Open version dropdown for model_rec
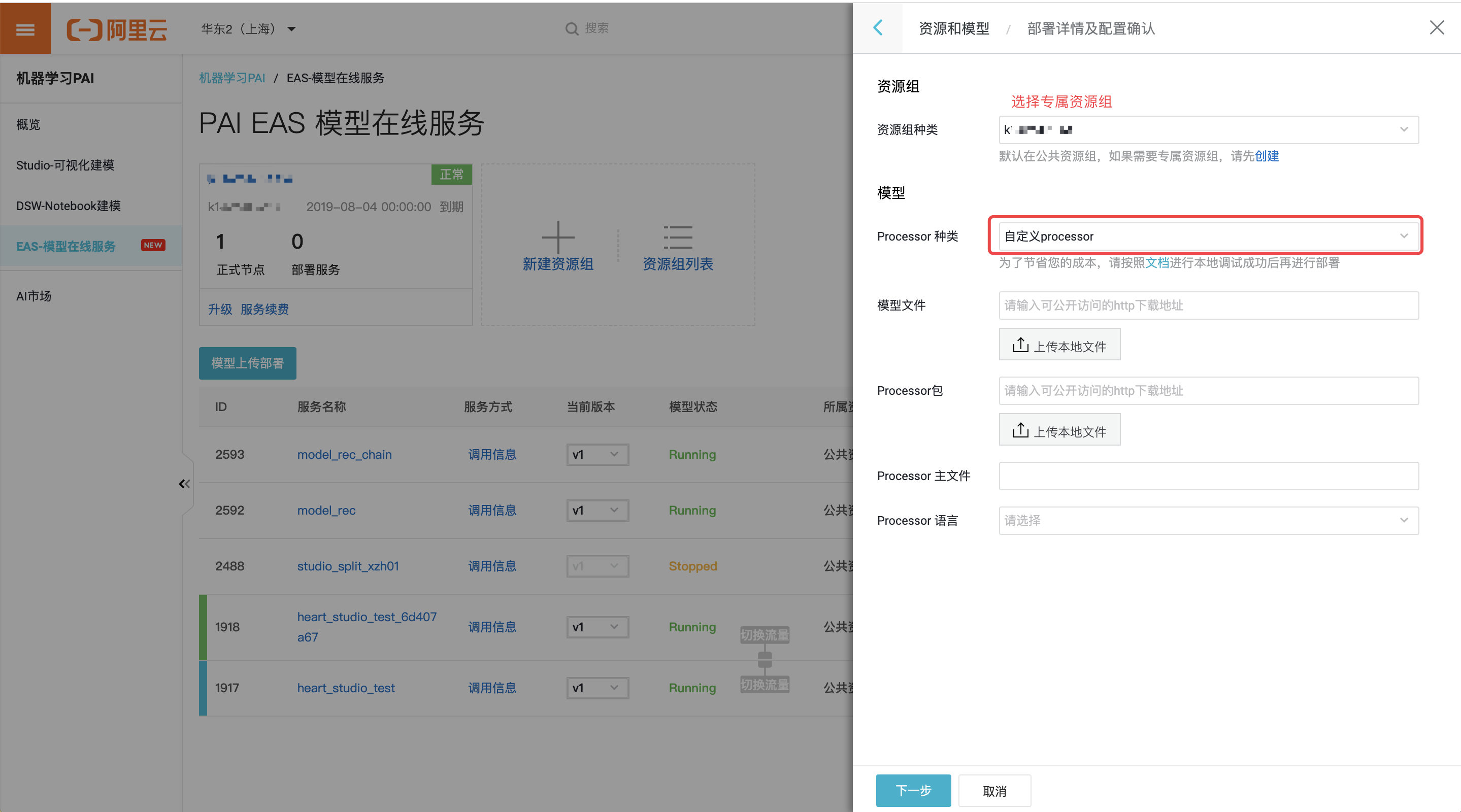1461x812 pixels. (597, 511)
